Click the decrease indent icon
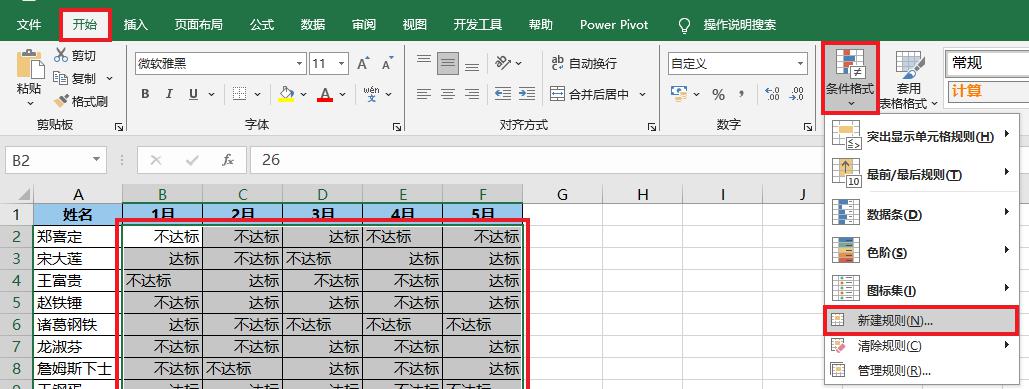This screenshot has height=389, width=1029. coord(503,94)
